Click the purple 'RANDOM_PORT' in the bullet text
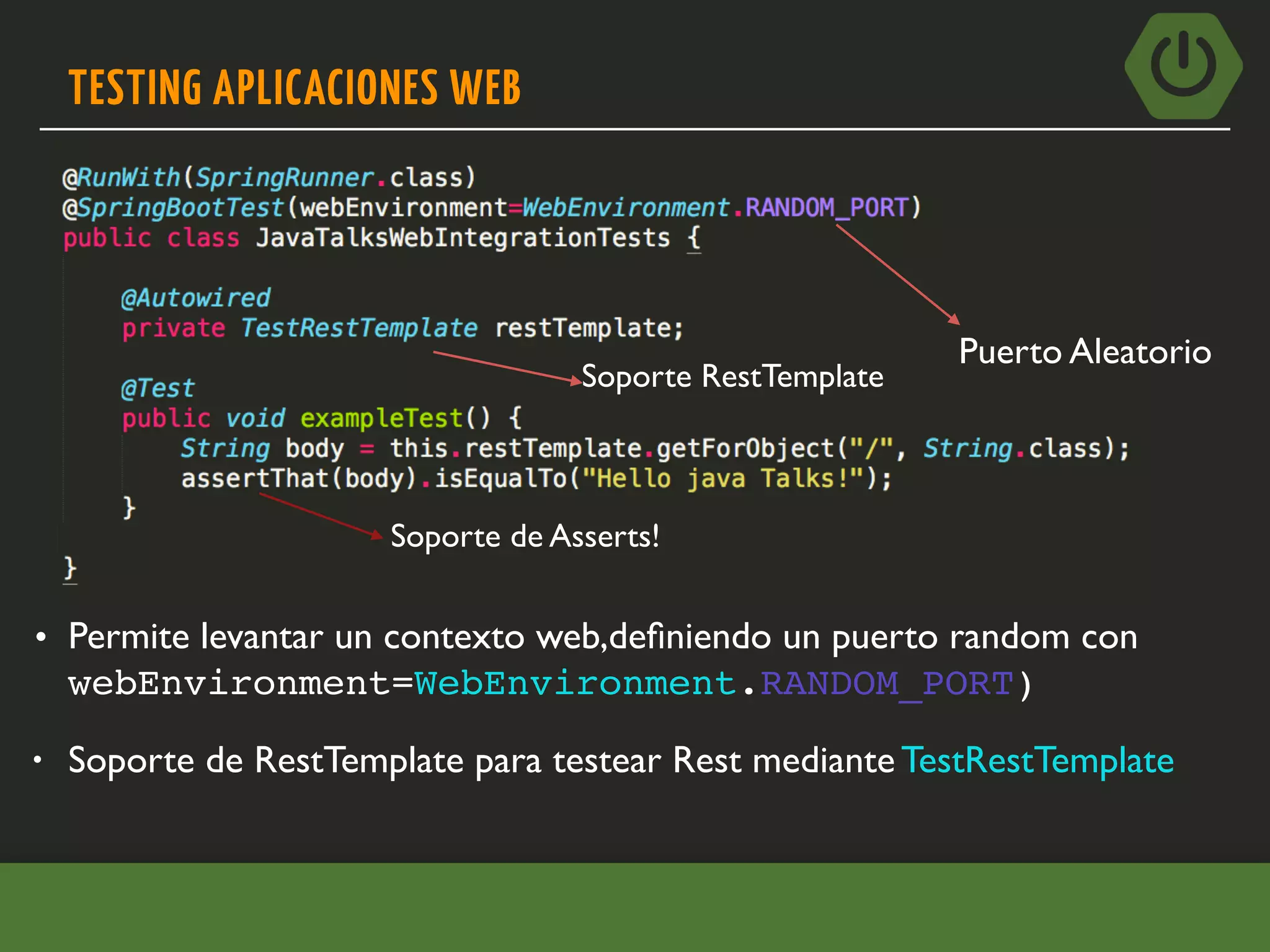 tap(887, 684)
